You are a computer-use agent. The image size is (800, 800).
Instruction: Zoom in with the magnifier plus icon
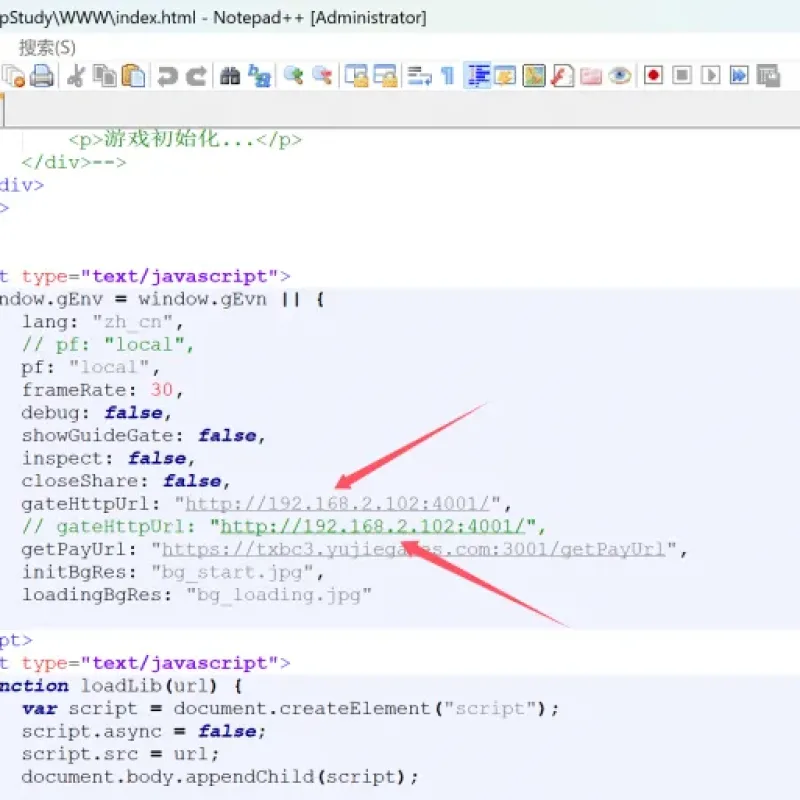tap(293, 76)
